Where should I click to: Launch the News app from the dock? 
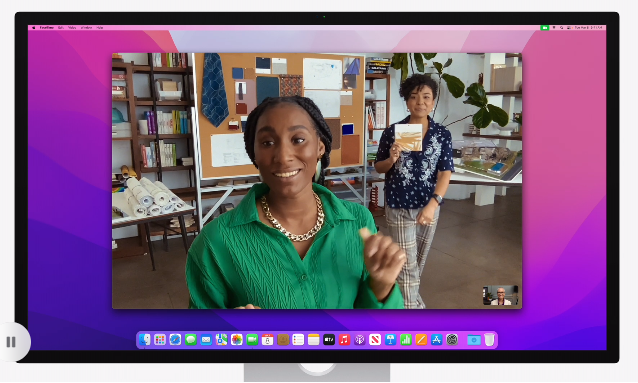[x=375, y=340]
